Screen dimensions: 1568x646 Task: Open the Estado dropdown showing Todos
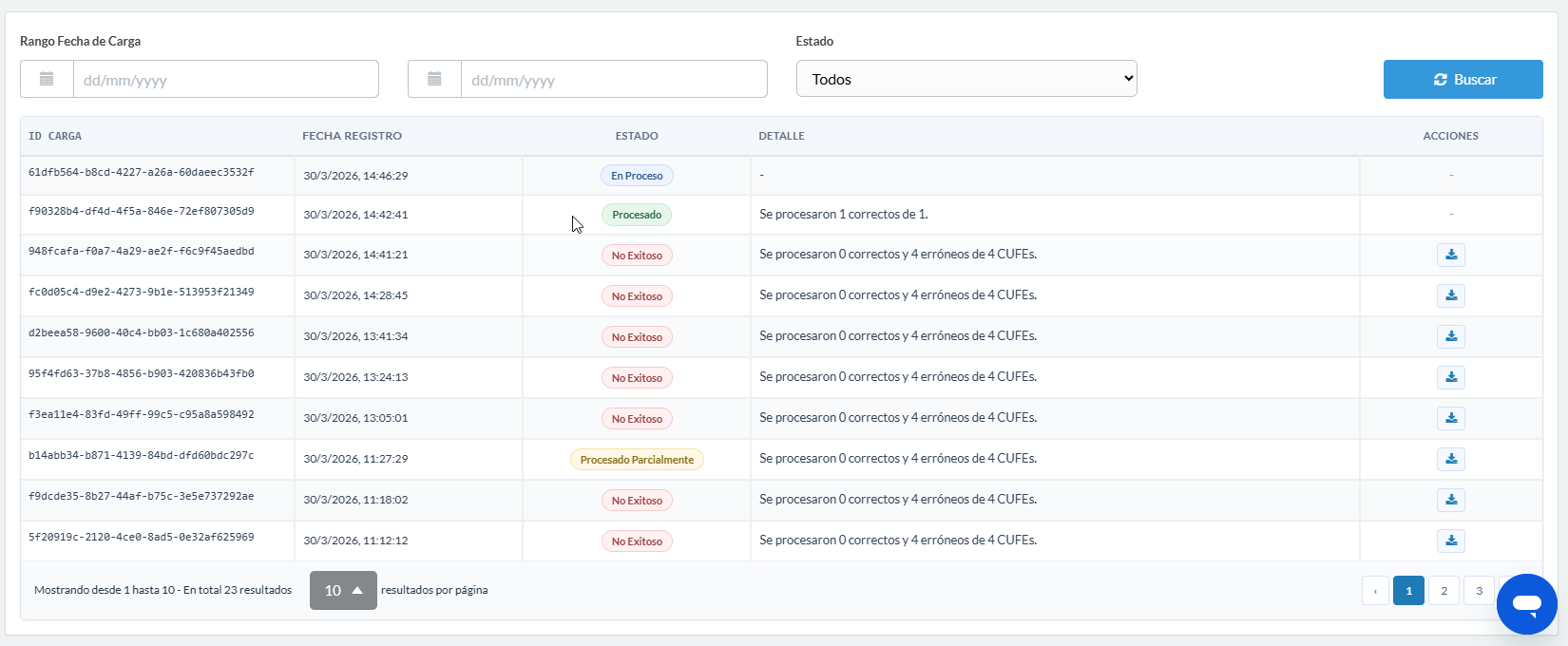966,79
